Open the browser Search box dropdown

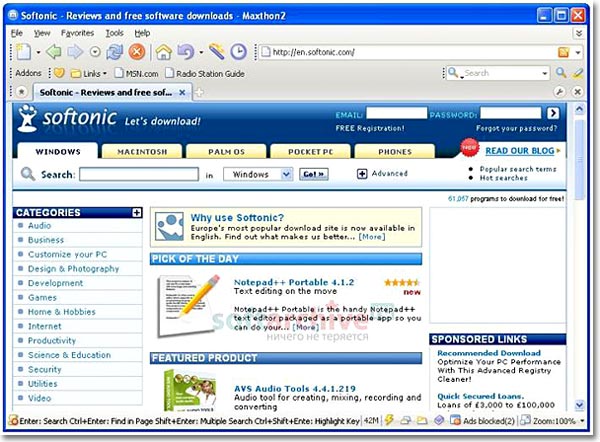[545, 73]
